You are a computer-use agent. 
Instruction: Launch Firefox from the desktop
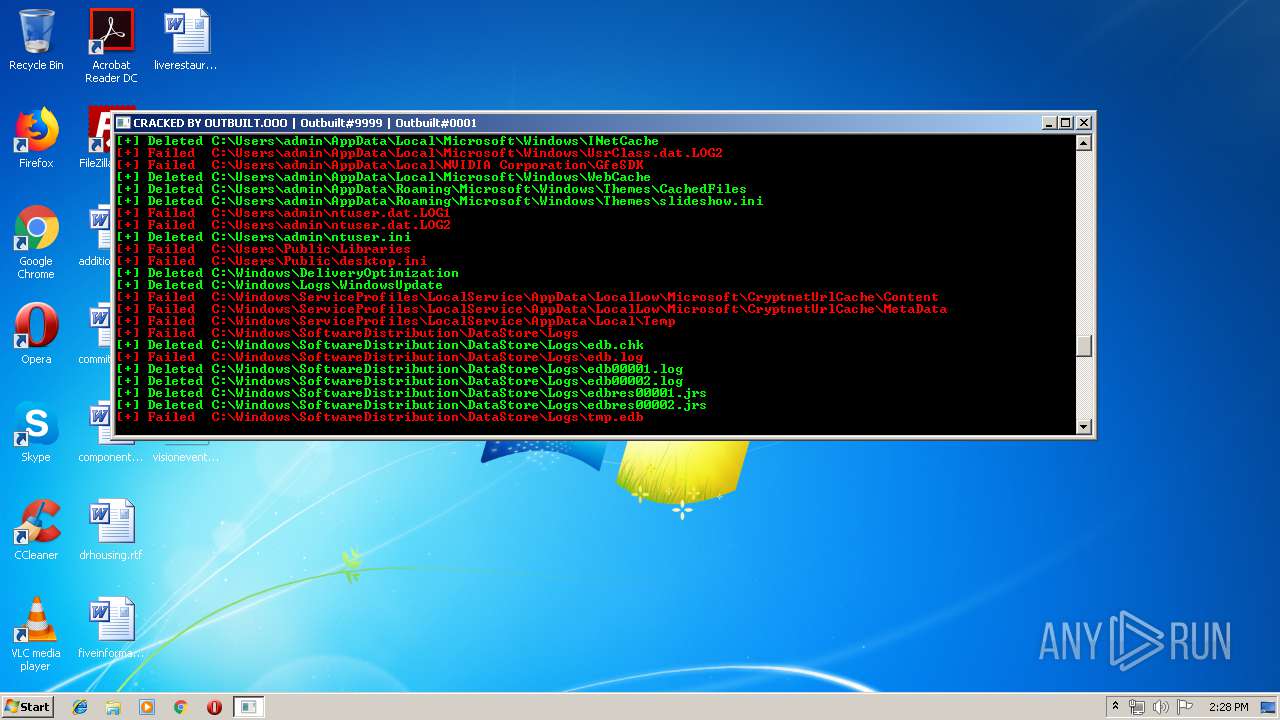coord(36,138)
